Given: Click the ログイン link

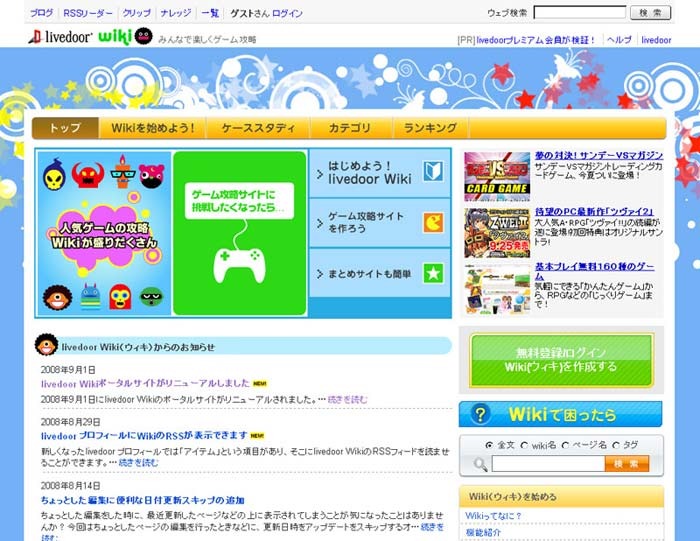Looking at the screenshot, I should (288, 13).
